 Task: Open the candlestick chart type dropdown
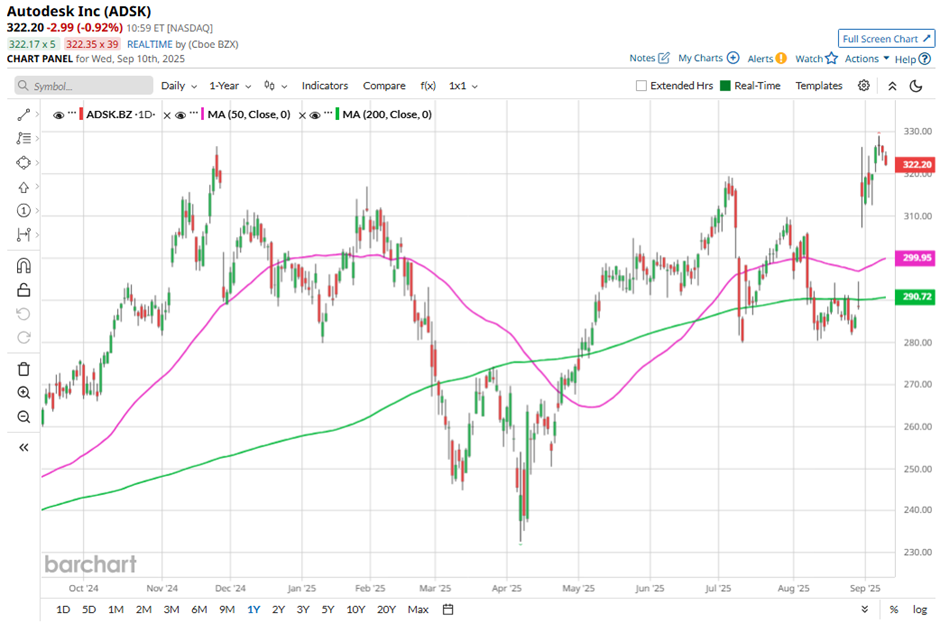[276, 86]
